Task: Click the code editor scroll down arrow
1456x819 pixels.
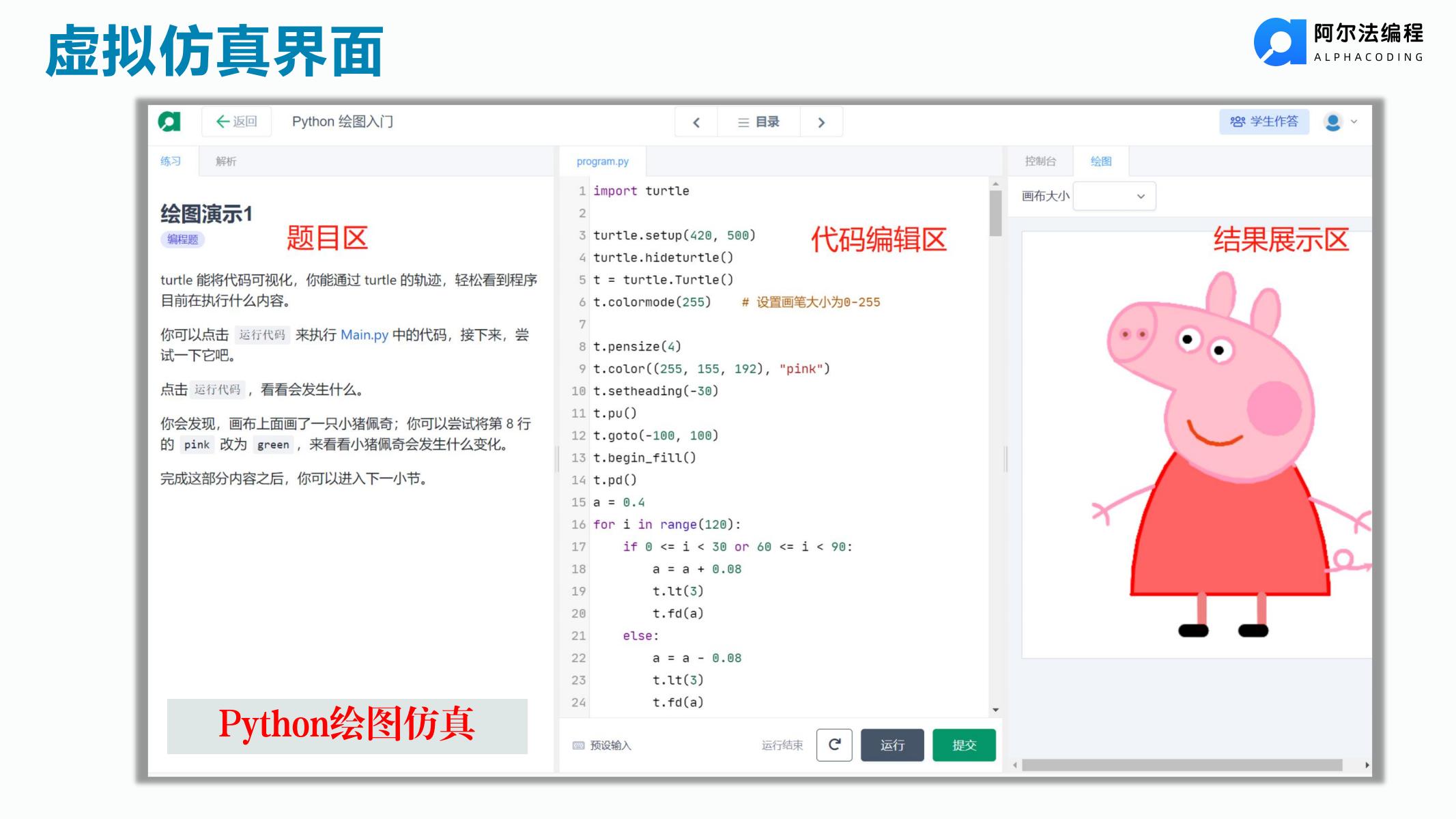Action: pyautogui.click(x=995, y=710)
